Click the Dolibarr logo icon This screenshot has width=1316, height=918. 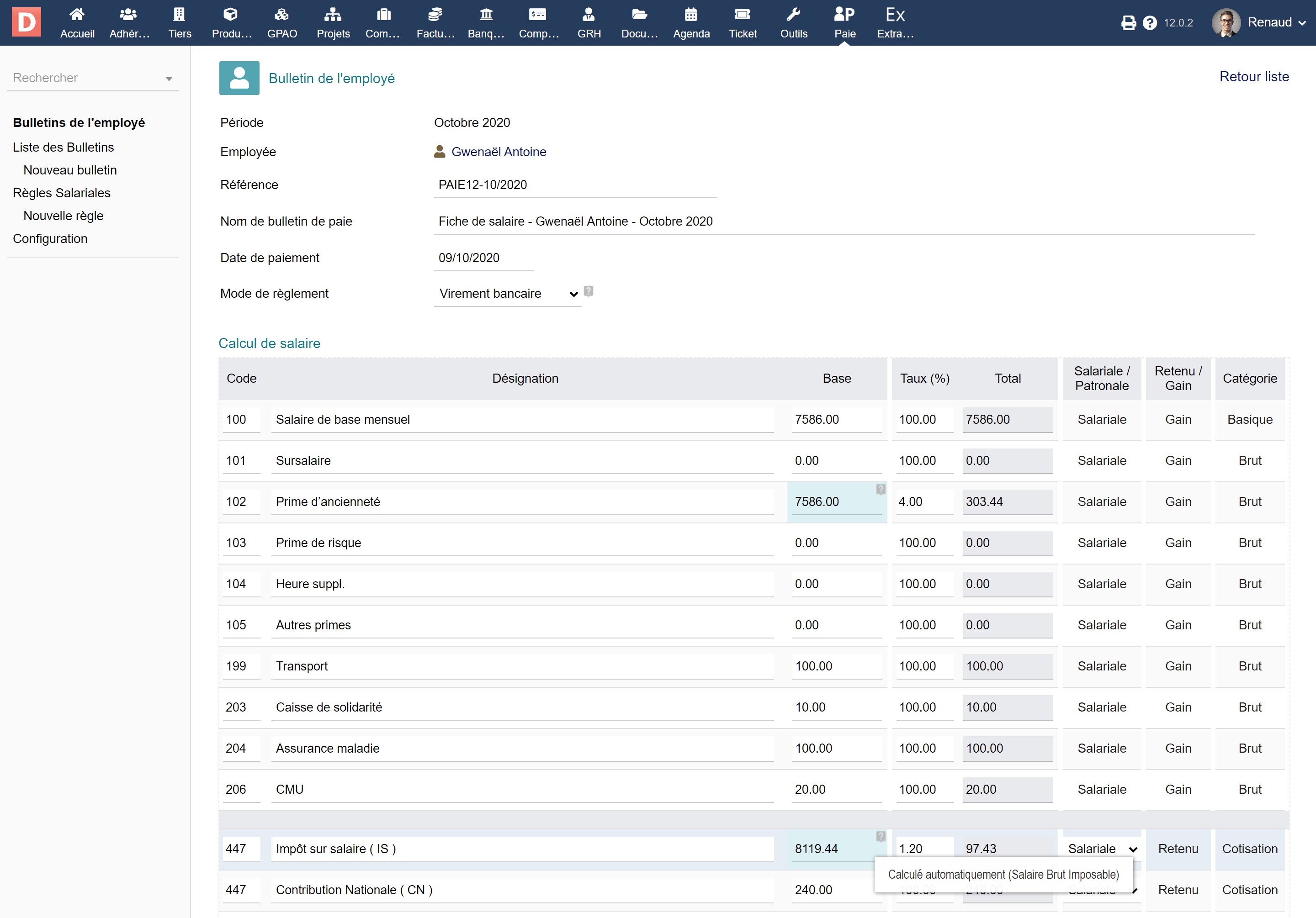click(27, 22)
